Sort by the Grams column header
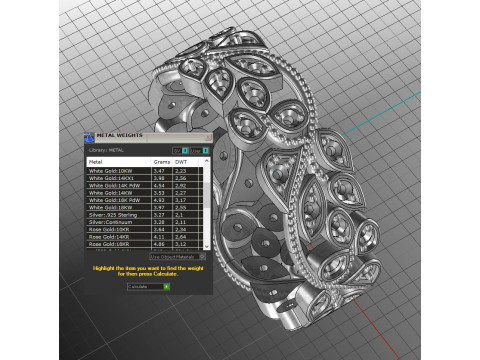480x360 pixels. coord(162,162)
